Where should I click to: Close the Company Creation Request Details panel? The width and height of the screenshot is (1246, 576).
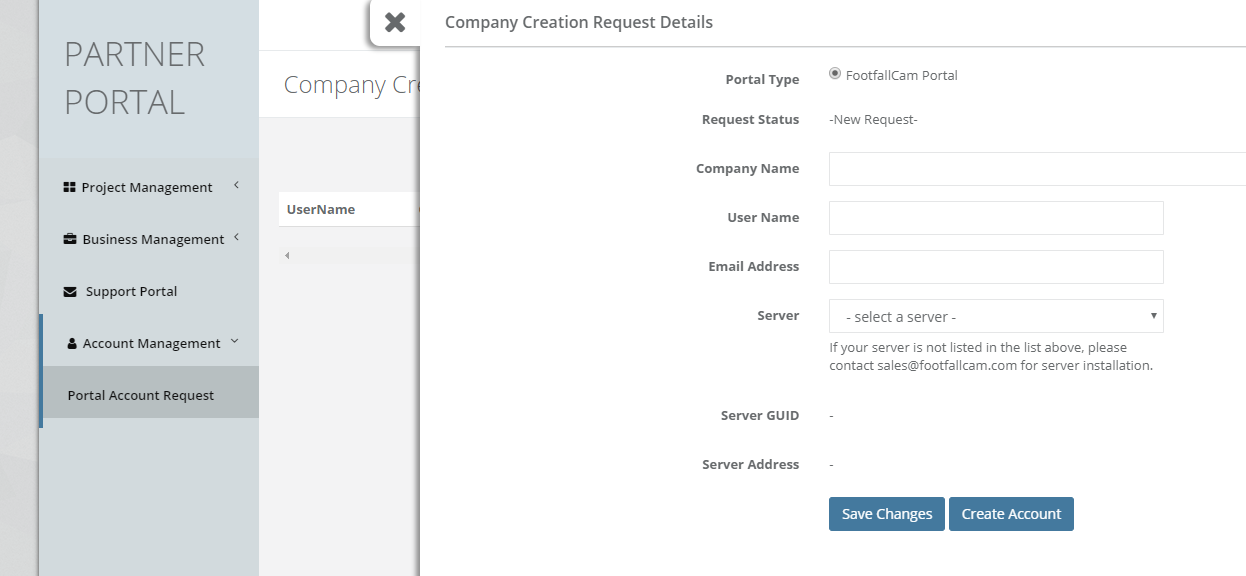395,22
